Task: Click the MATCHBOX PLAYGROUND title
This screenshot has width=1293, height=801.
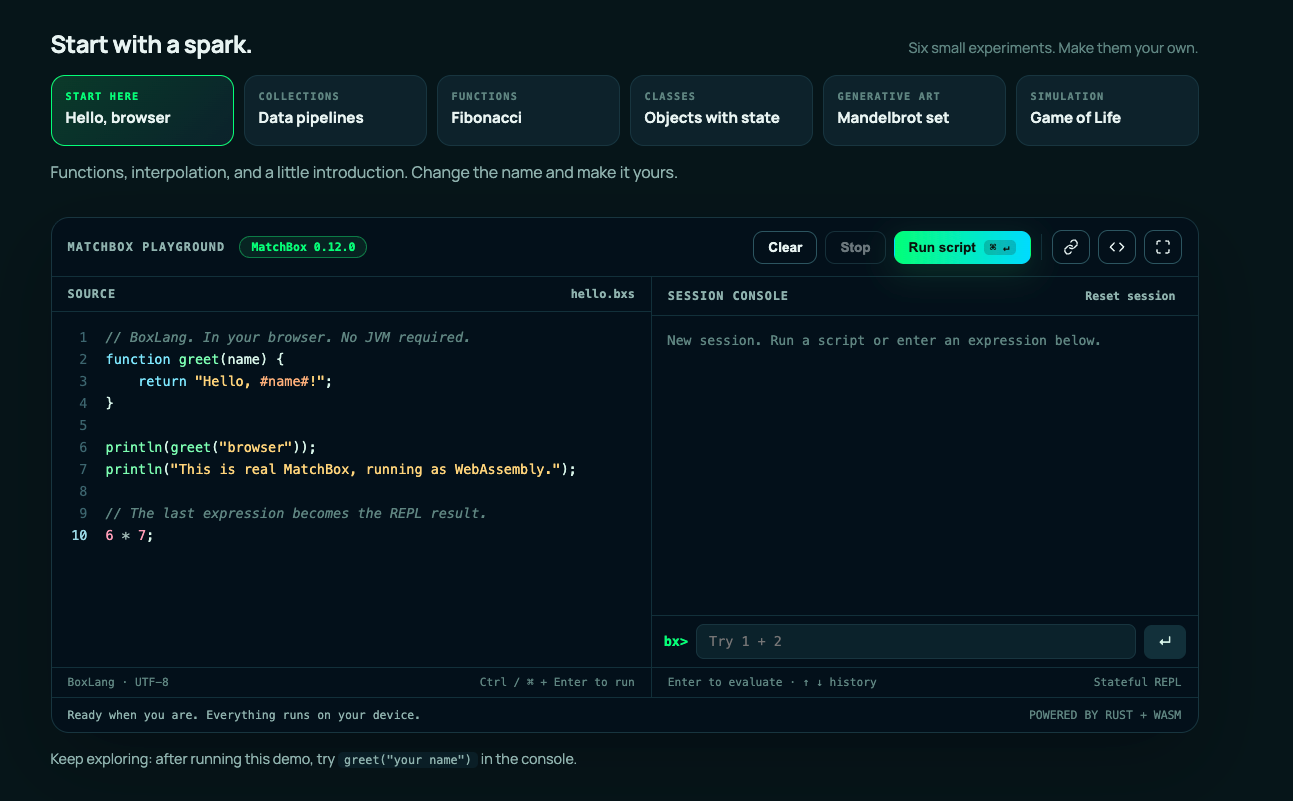Action: (x=146, y=247)
